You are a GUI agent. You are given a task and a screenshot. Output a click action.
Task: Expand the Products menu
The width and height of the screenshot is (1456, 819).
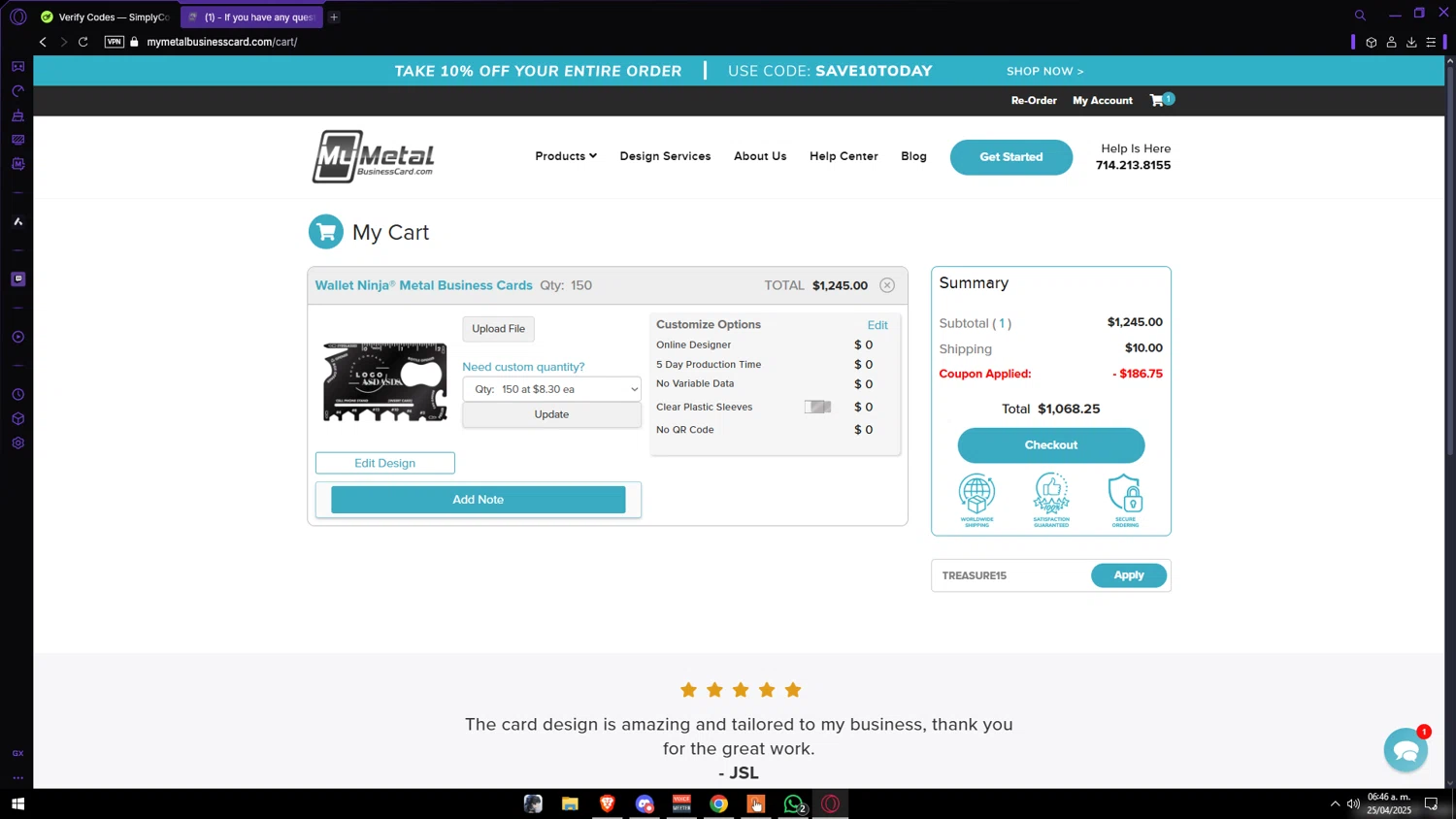pos(566,156)
